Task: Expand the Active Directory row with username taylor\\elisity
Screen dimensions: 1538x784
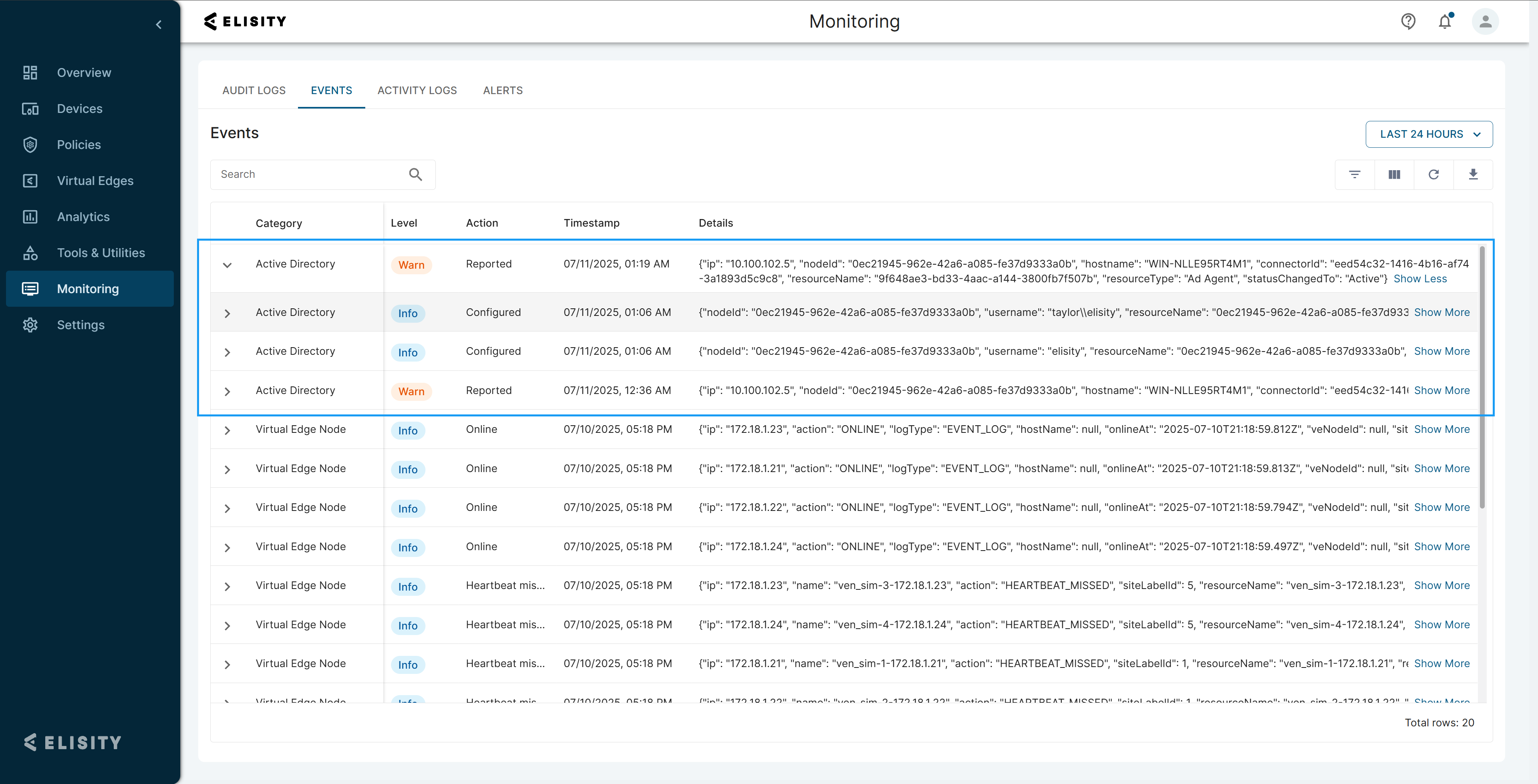Action: (x=227, y=314)
